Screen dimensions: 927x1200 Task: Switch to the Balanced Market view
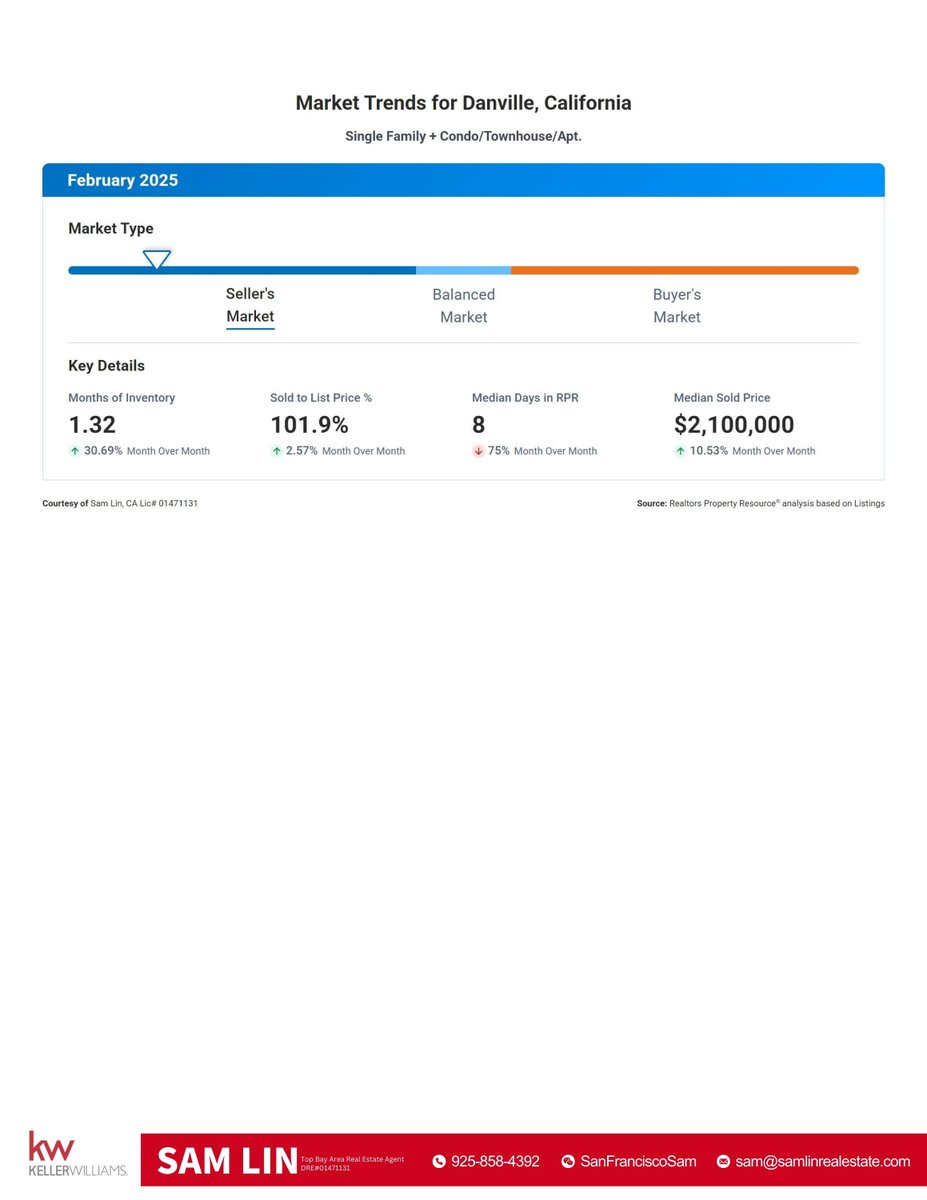[x=463, y=305]
